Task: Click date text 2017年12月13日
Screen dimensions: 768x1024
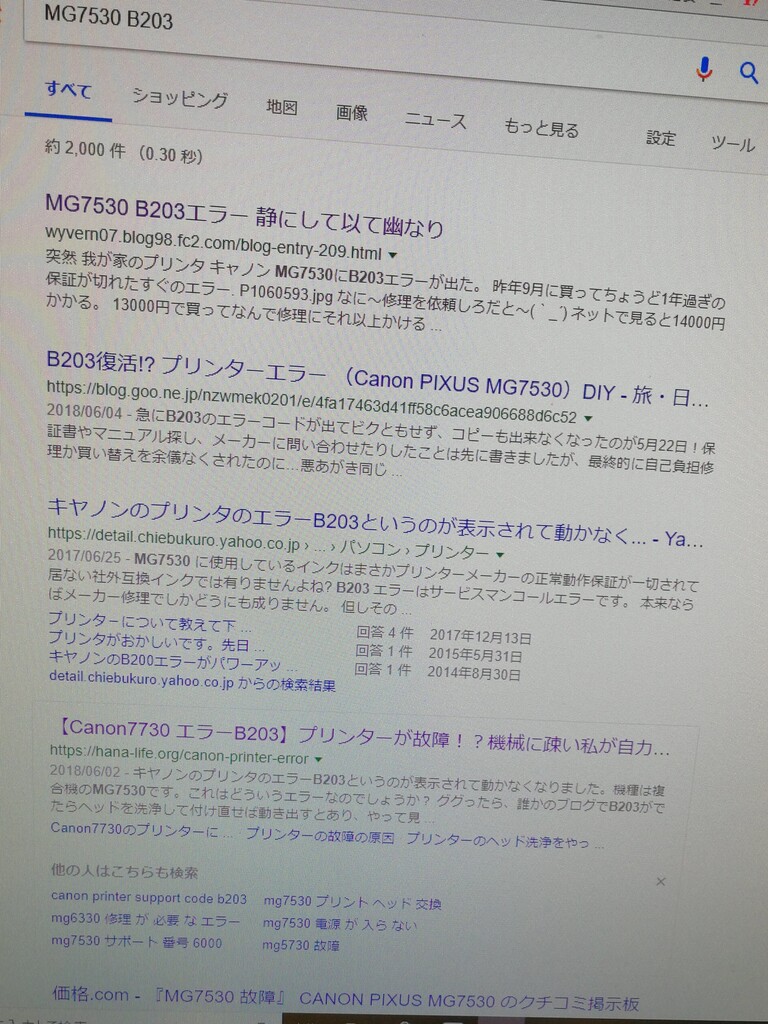Action: [480, 637]
